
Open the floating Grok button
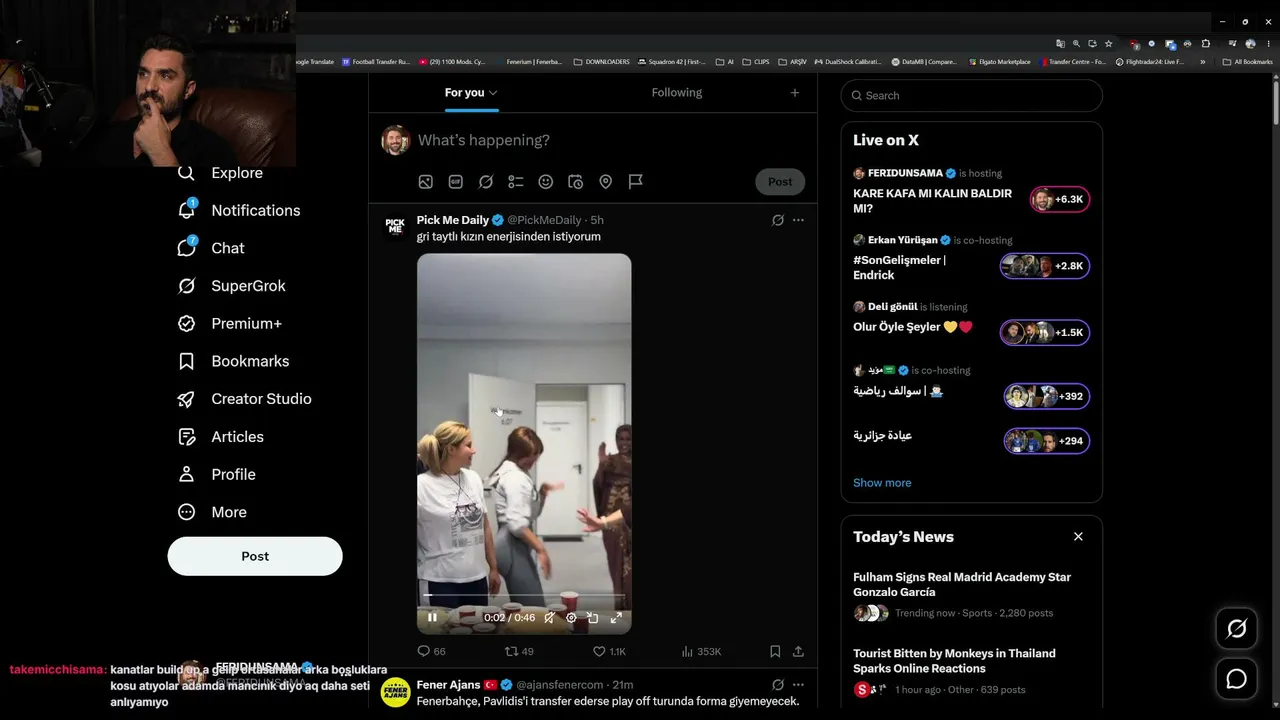1237,628
